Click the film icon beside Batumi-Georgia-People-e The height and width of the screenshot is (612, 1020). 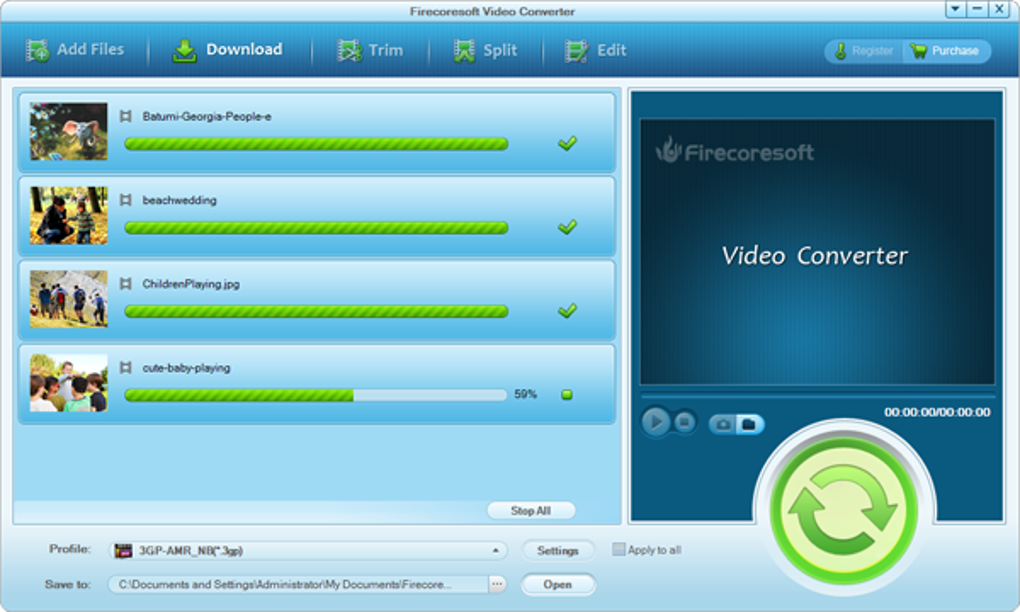[126, 116]
